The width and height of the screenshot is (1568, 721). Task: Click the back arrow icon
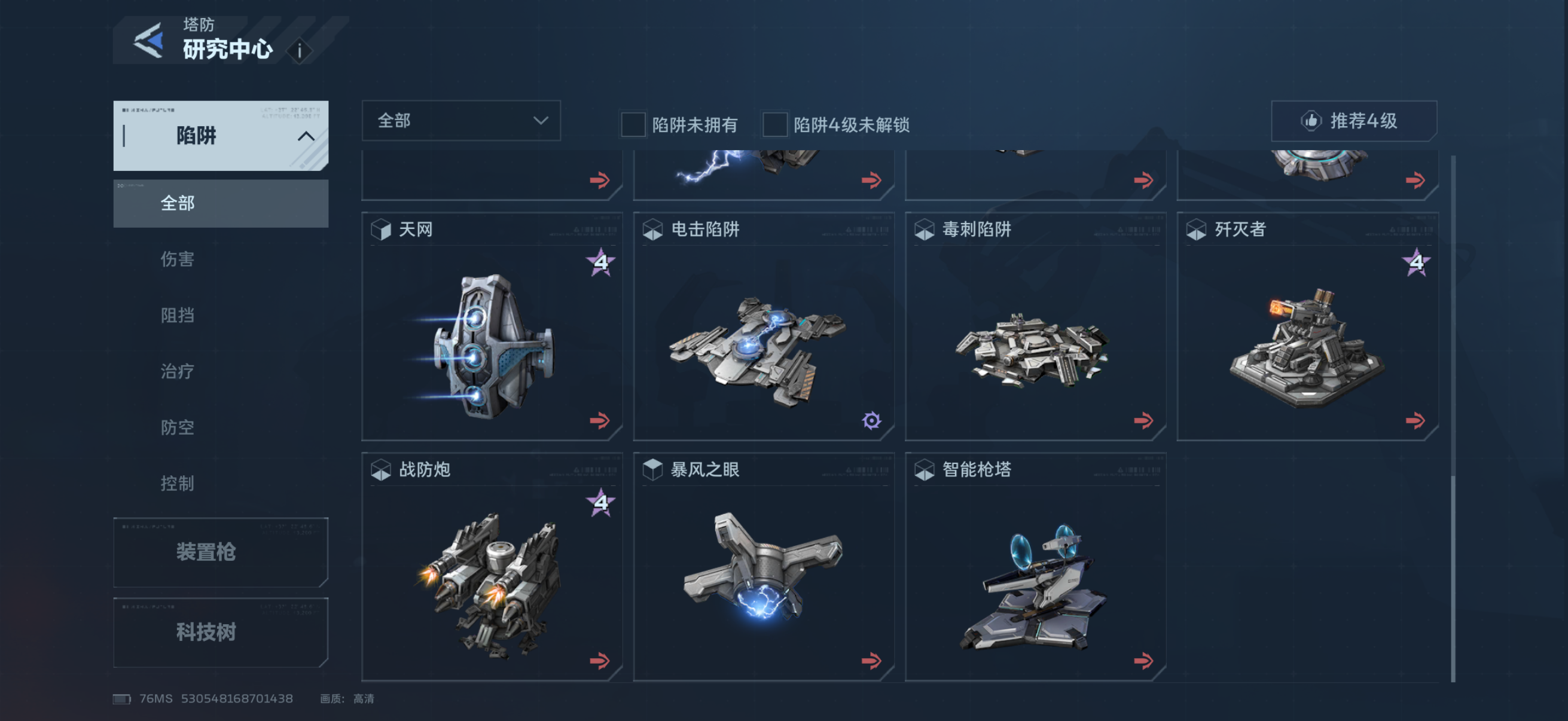tap(149, 41)
